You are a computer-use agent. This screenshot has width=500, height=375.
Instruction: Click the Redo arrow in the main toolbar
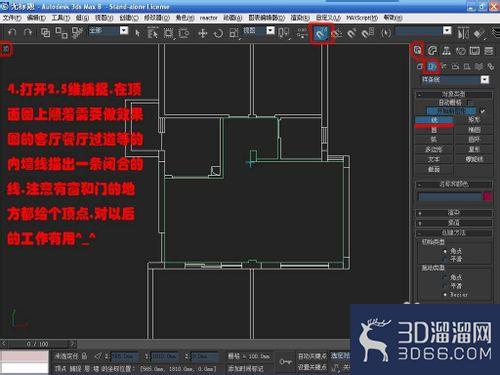coord(28,33)
